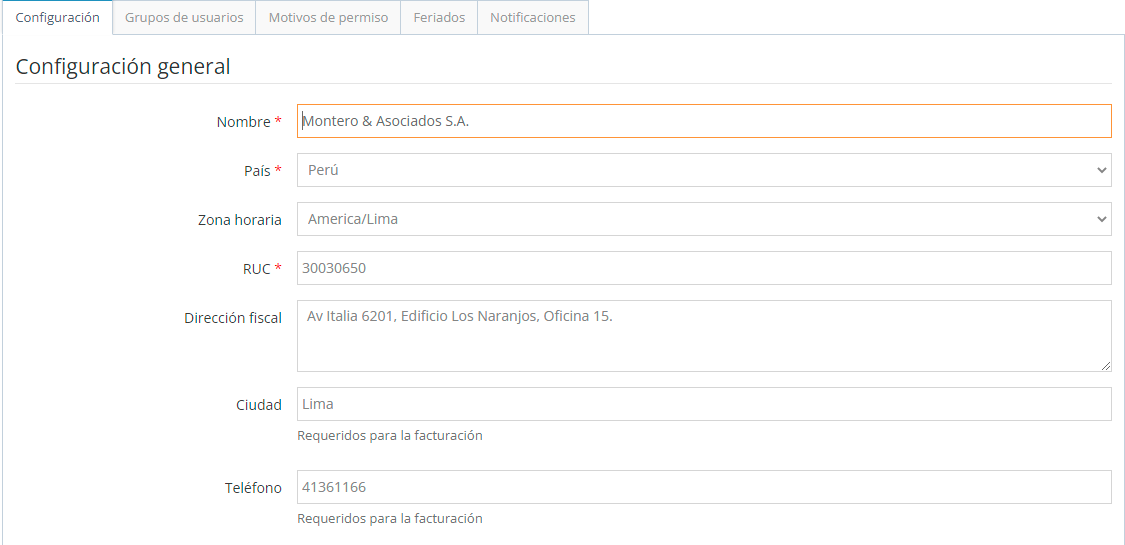
Task: Click the Zona horaria label
Action: 240,220
